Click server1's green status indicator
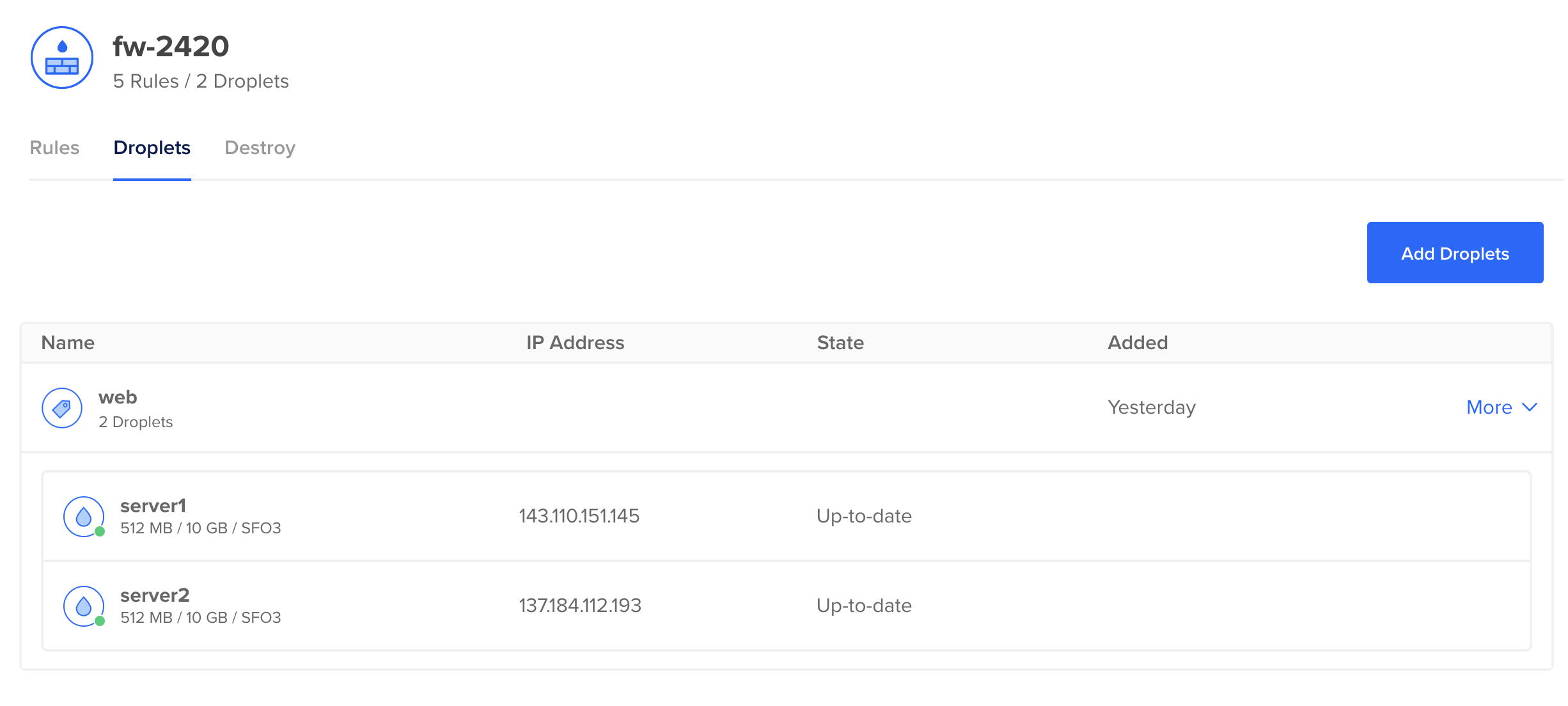This screenshot has height=706, width=1568. (99, 531)
